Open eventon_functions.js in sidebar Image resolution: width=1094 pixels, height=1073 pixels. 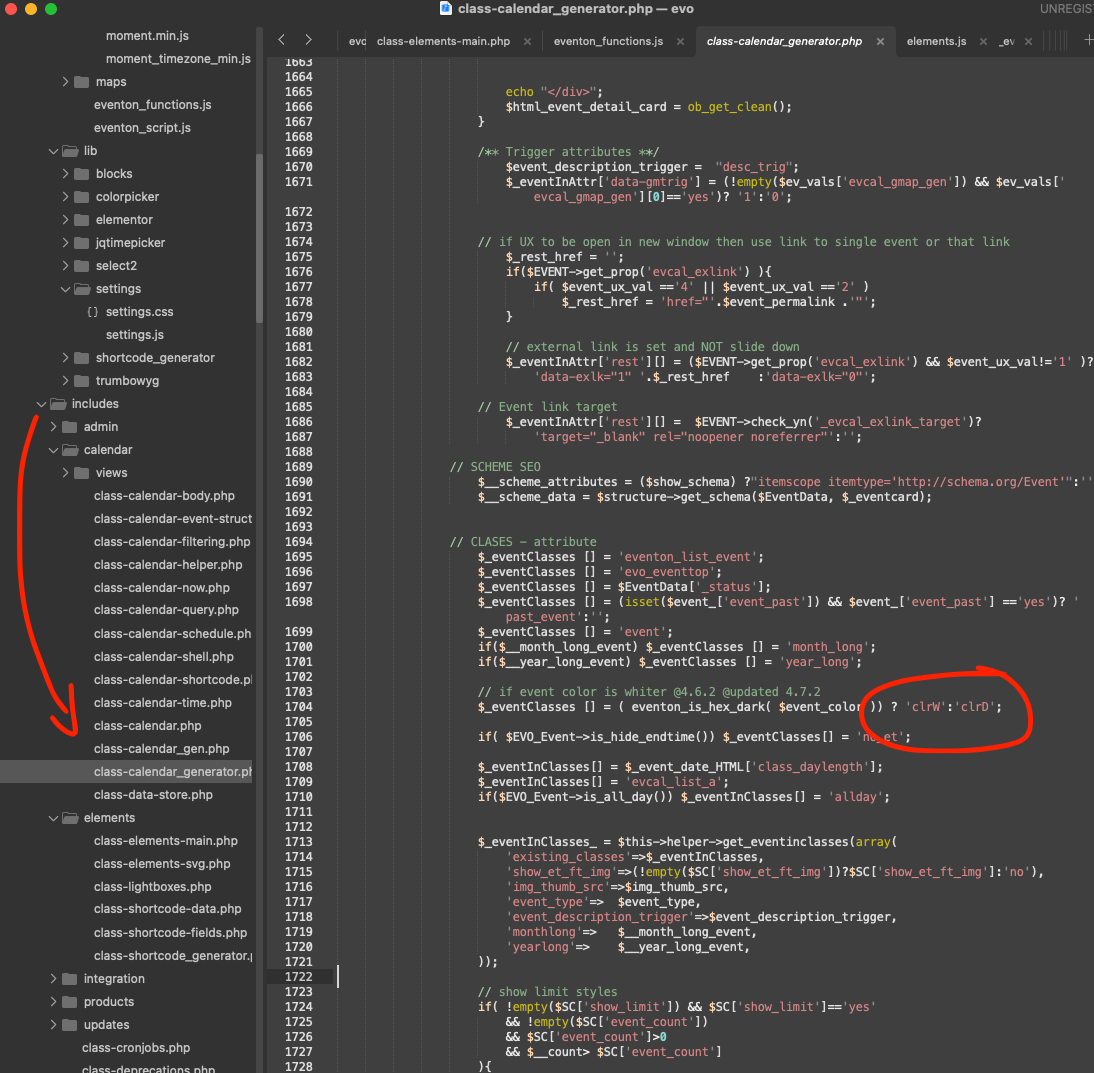coord(152,105)
